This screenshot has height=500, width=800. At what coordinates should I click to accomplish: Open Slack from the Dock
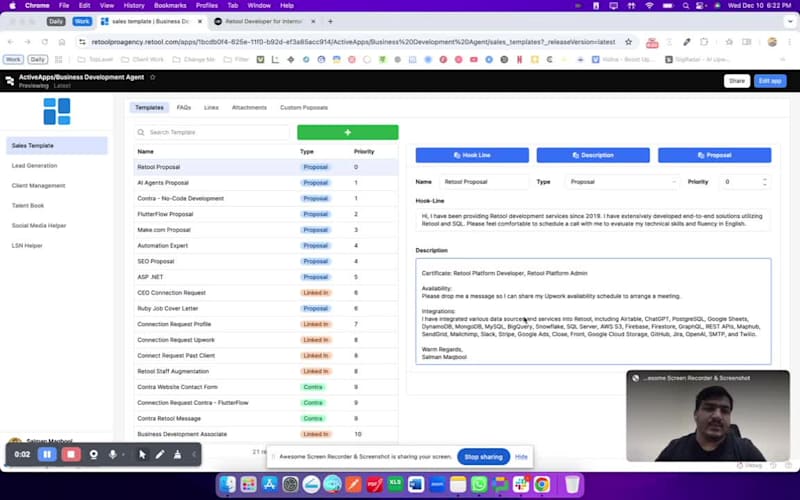pos(521,484)
